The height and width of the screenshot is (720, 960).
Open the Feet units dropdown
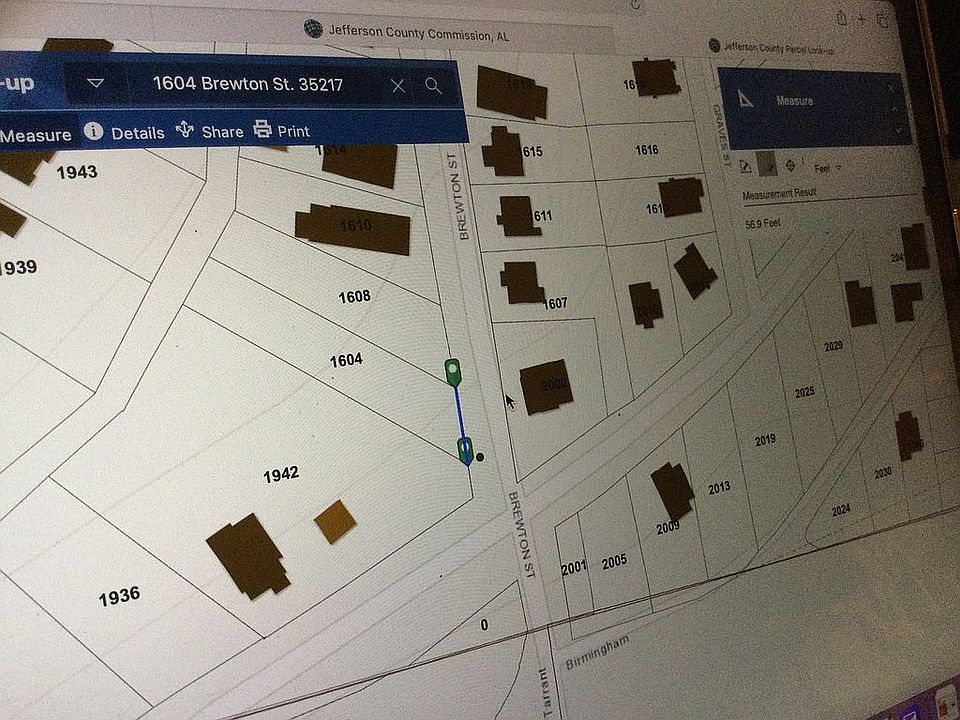(x=827, y=168)
